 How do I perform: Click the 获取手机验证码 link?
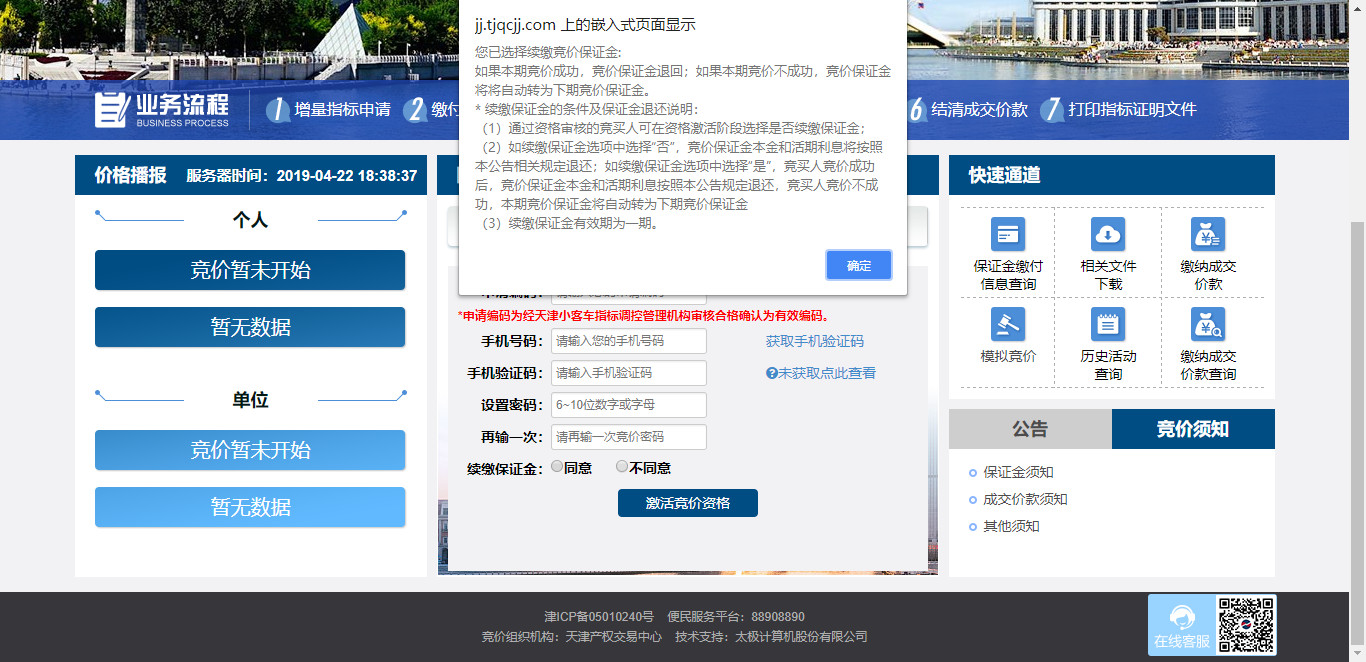(814, 341)
